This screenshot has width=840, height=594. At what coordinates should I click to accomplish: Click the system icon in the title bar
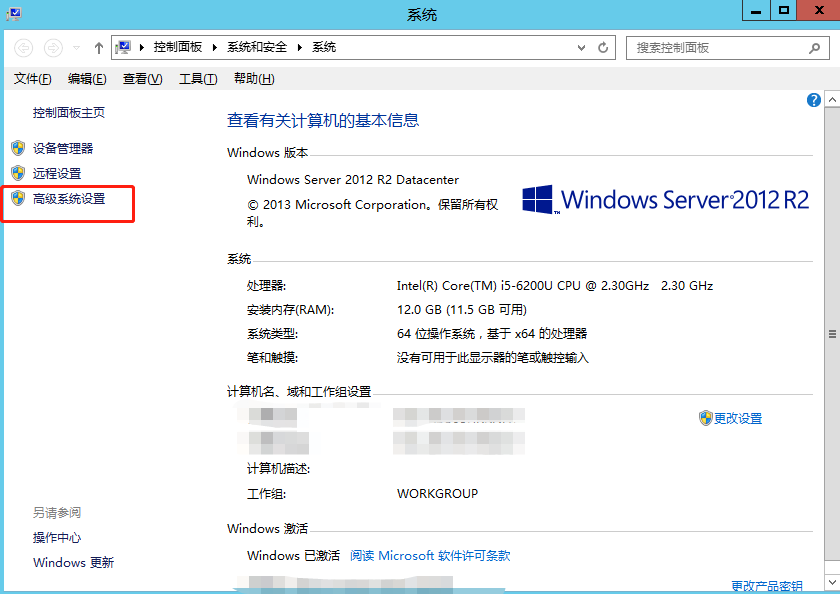(x=13, y=14)
